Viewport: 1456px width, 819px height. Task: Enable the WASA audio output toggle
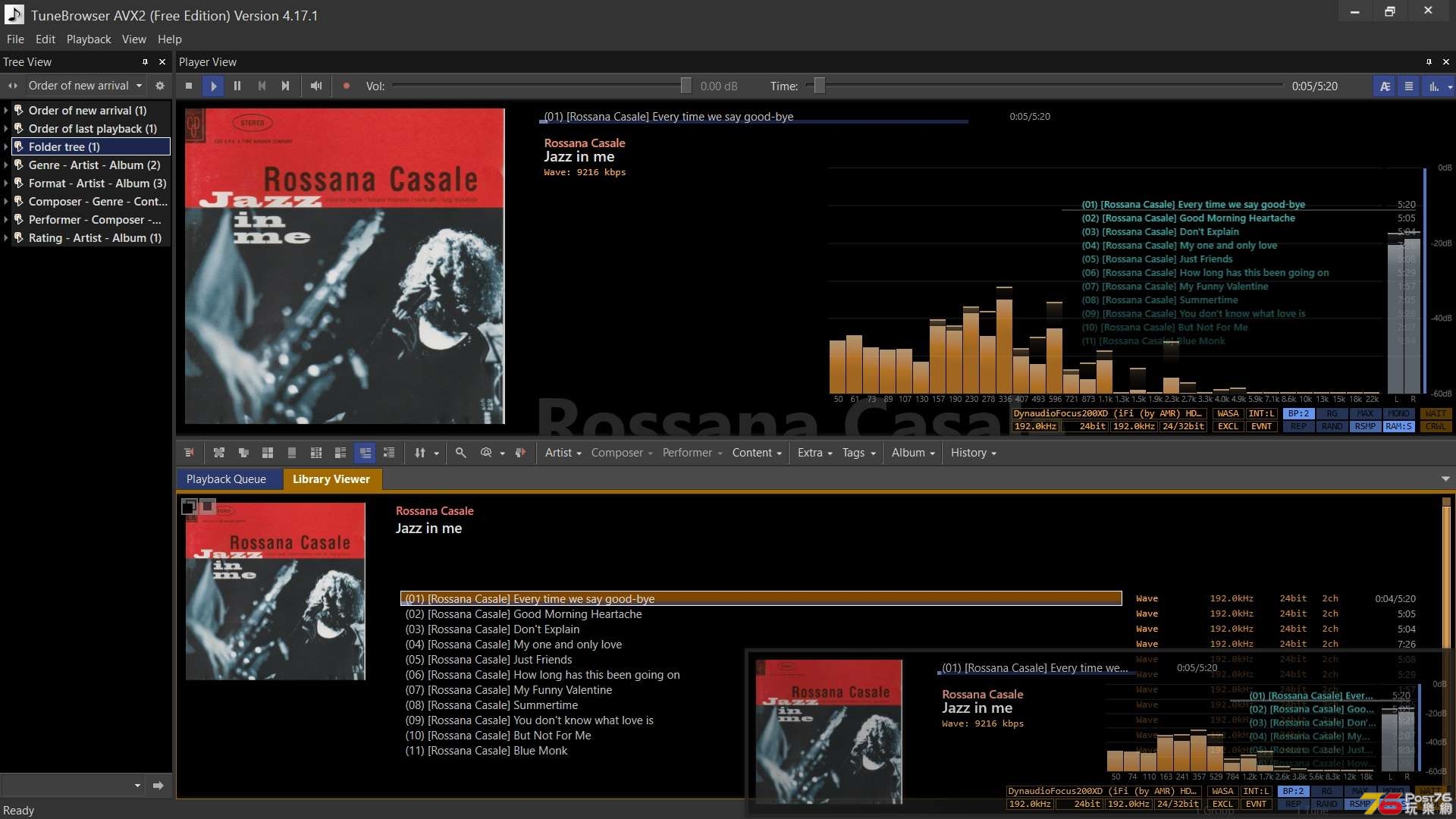(x=1225, y=413)
